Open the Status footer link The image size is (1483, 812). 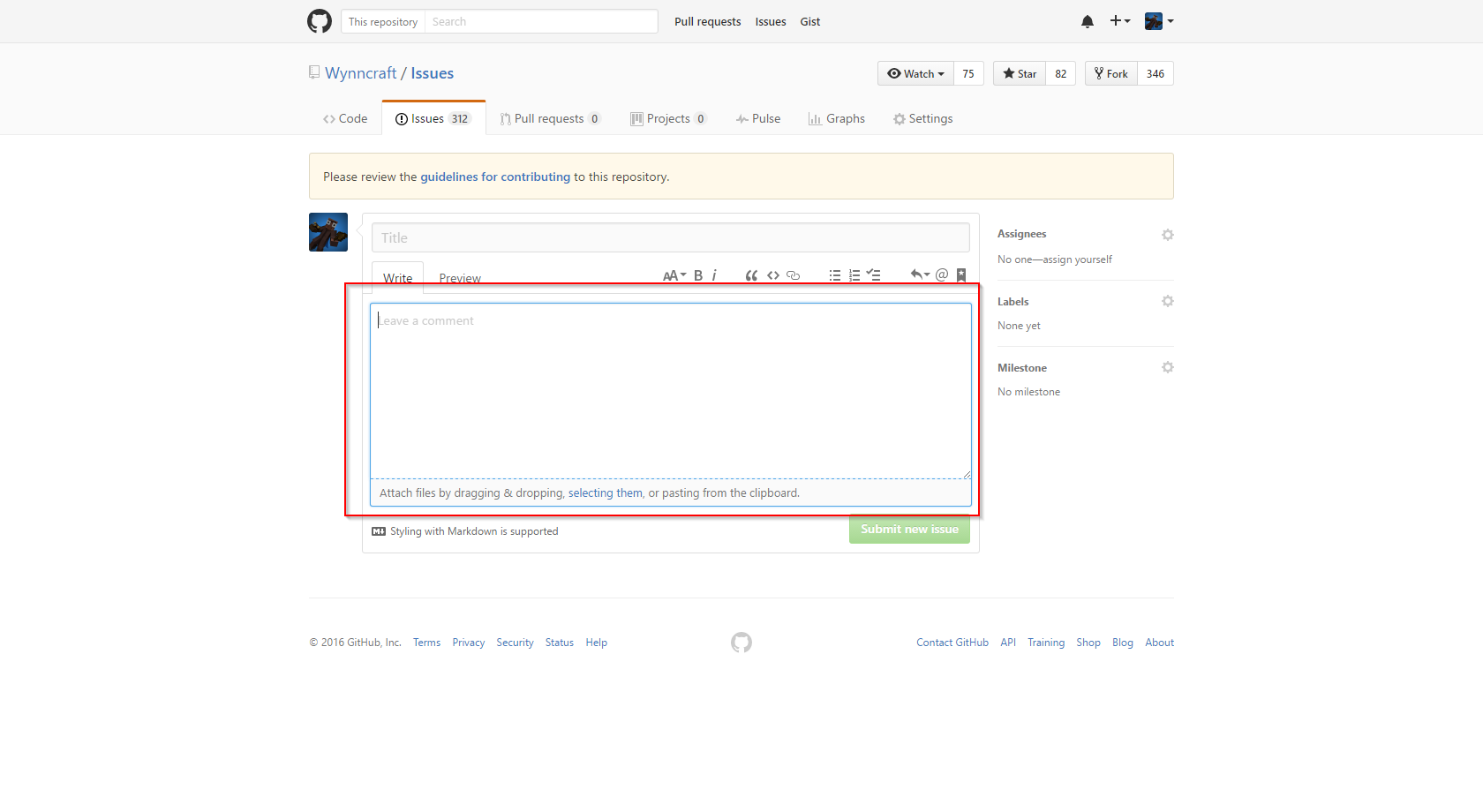(560, 643)
